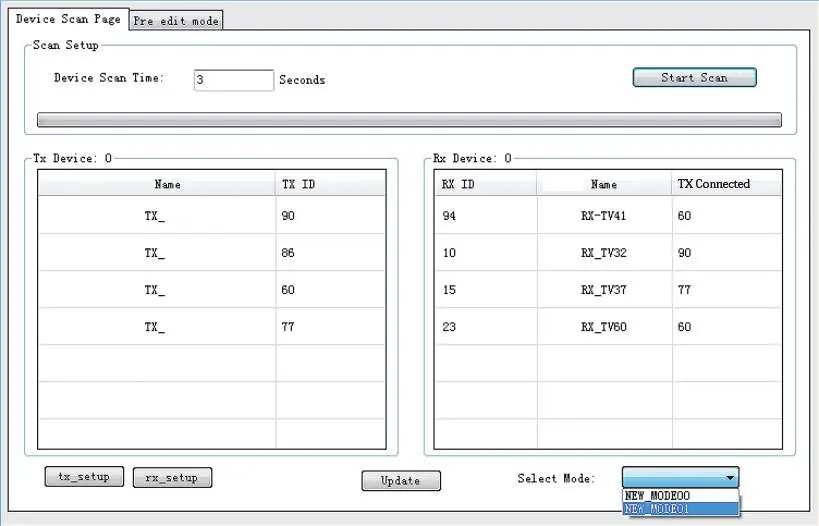Click the scan progress bar
Viewport: 819px width, 526px height.
(x=410, y=120)
